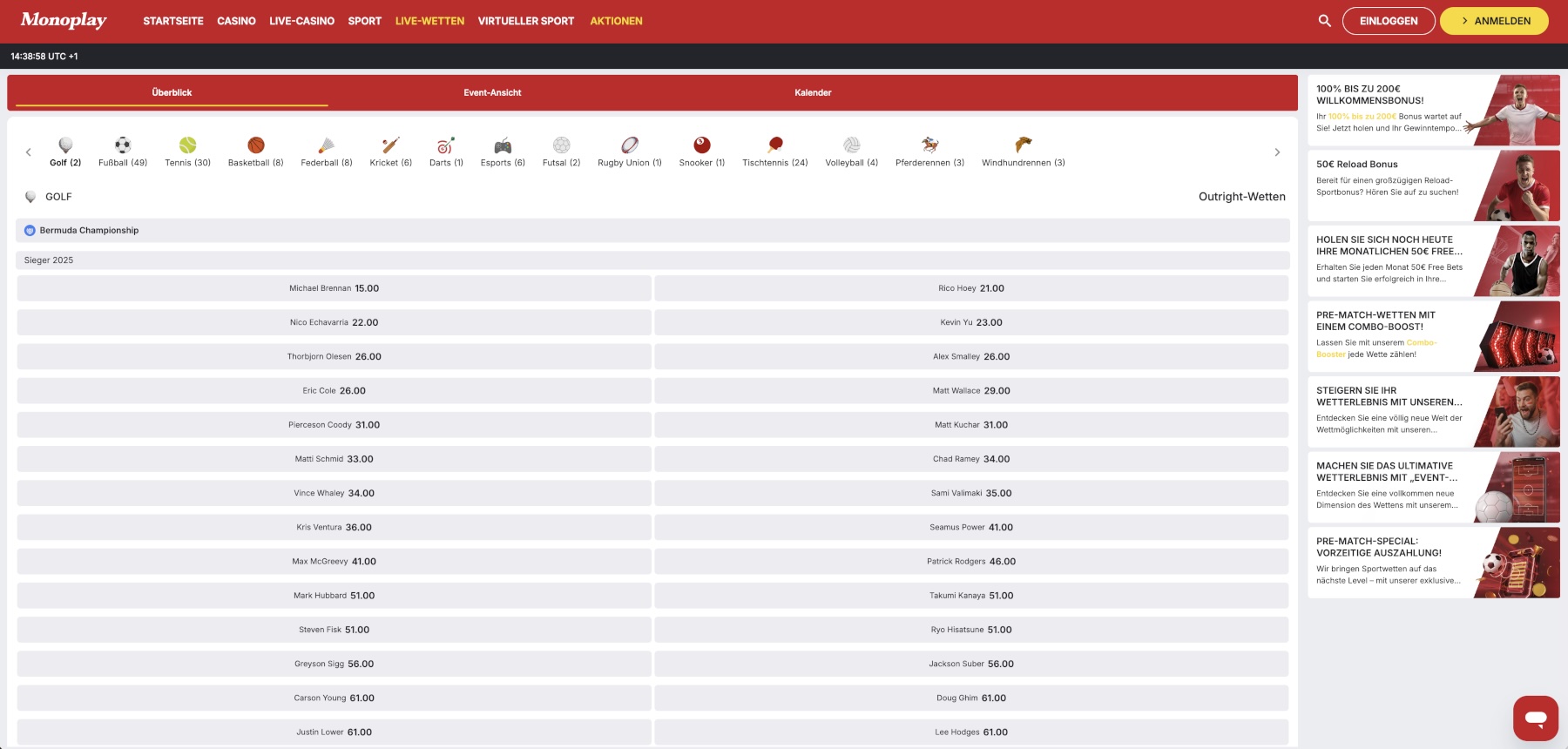This screenshot has width=1568, height=749.
Task: Bet on Chad Ramey at 34.00
Action: click(x=971, y=459)
